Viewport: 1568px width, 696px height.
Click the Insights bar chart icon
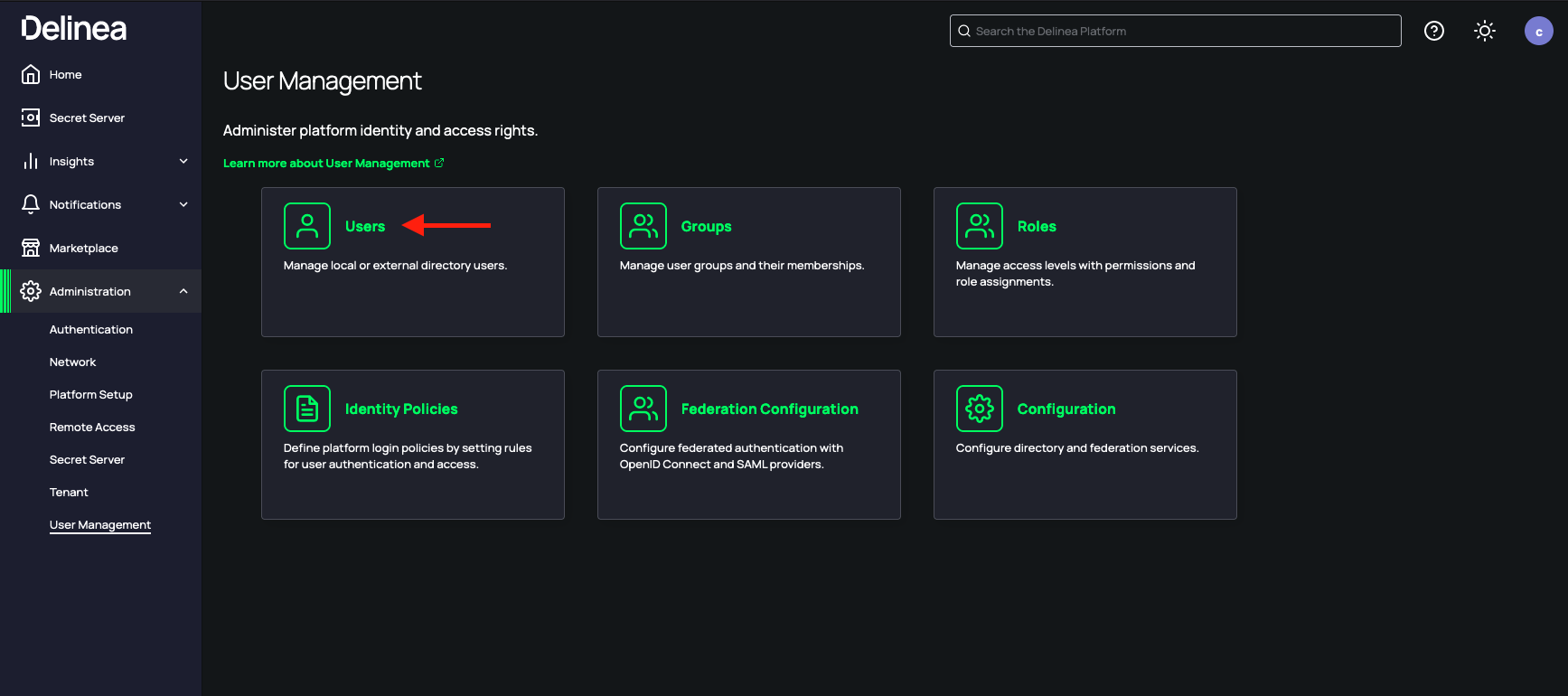coord(31,161)
